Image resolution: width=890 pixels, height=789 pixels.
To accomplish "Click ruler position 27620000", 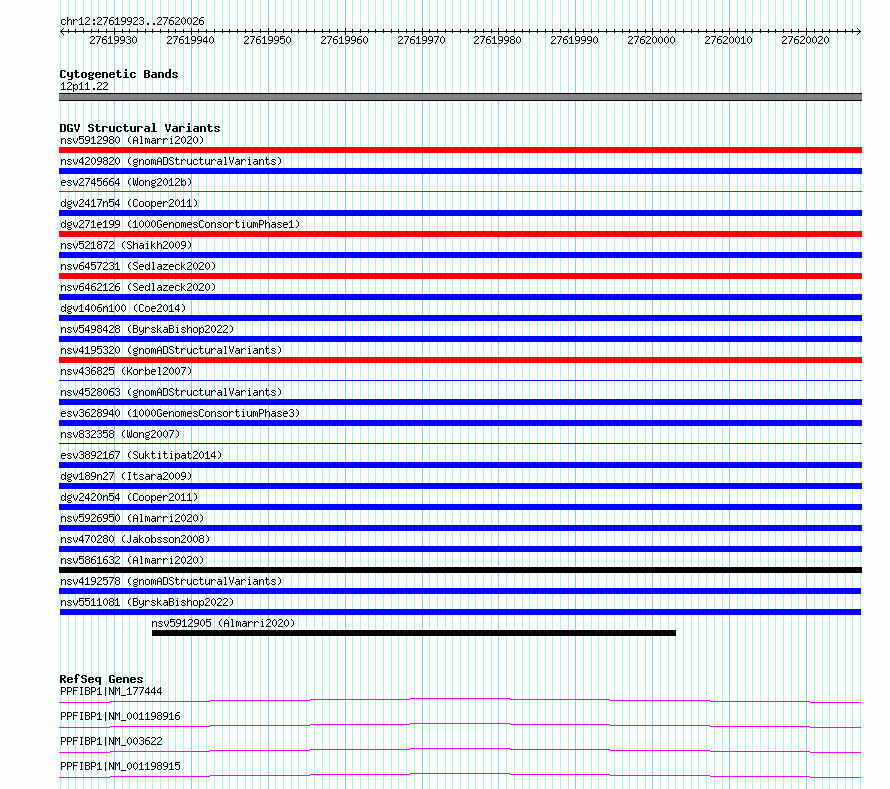I will [x=652, y=40].
